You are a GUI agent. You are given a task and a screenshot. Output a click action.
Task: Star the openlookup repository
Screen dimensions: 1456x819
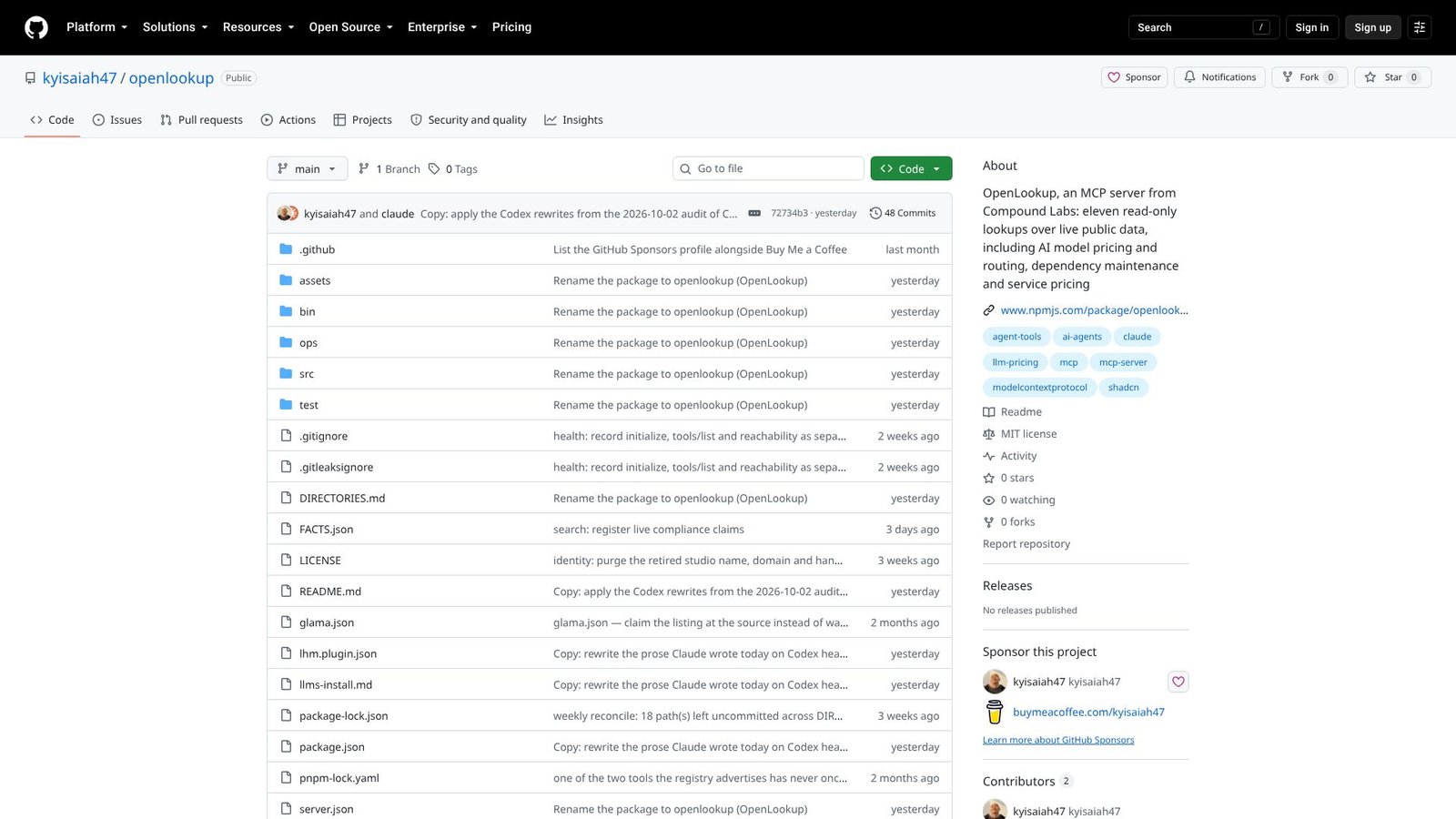tap(1392, 77)
